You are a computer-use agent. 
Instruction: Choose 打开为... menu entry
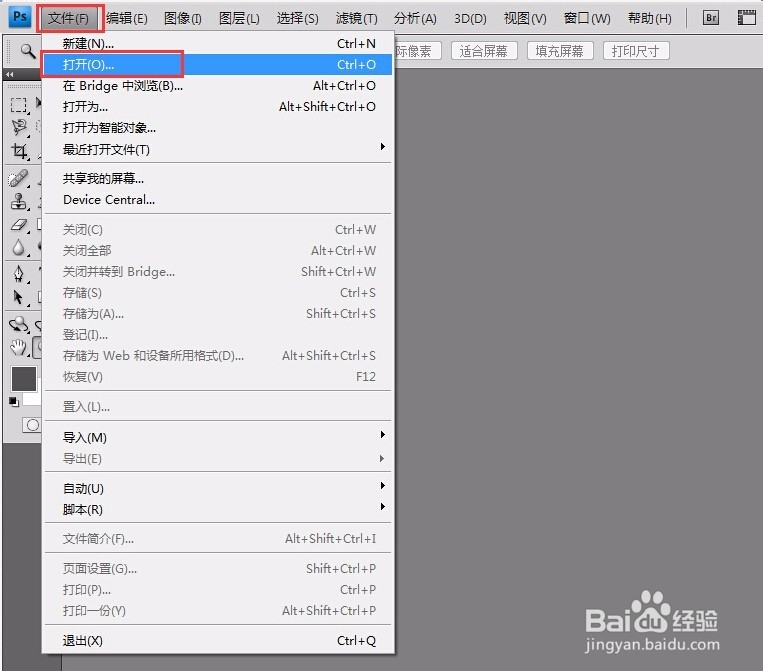point(218,107)
